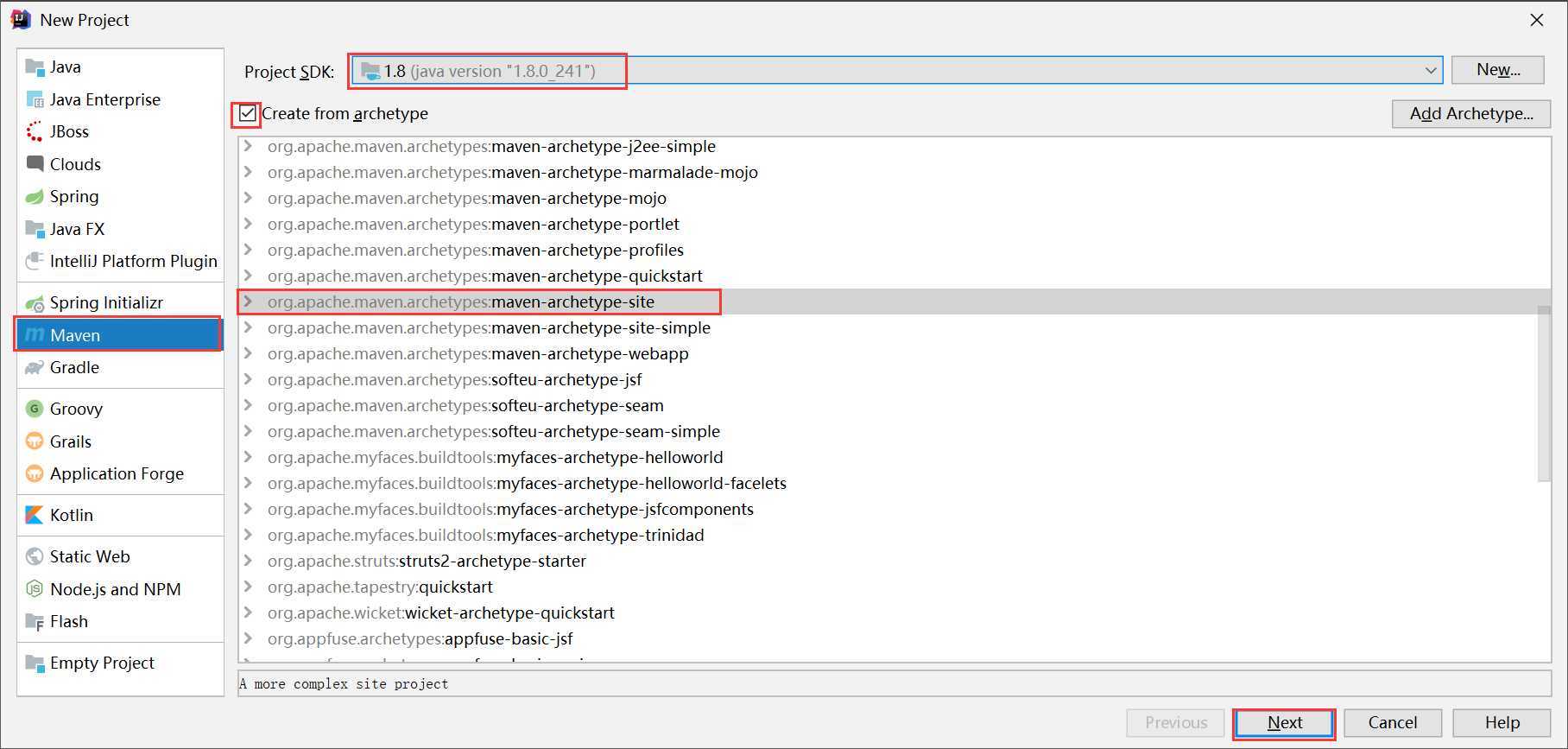Viewport: 1568px width, 749px height.
Task: Select the Grails icon
Action: 35,441
